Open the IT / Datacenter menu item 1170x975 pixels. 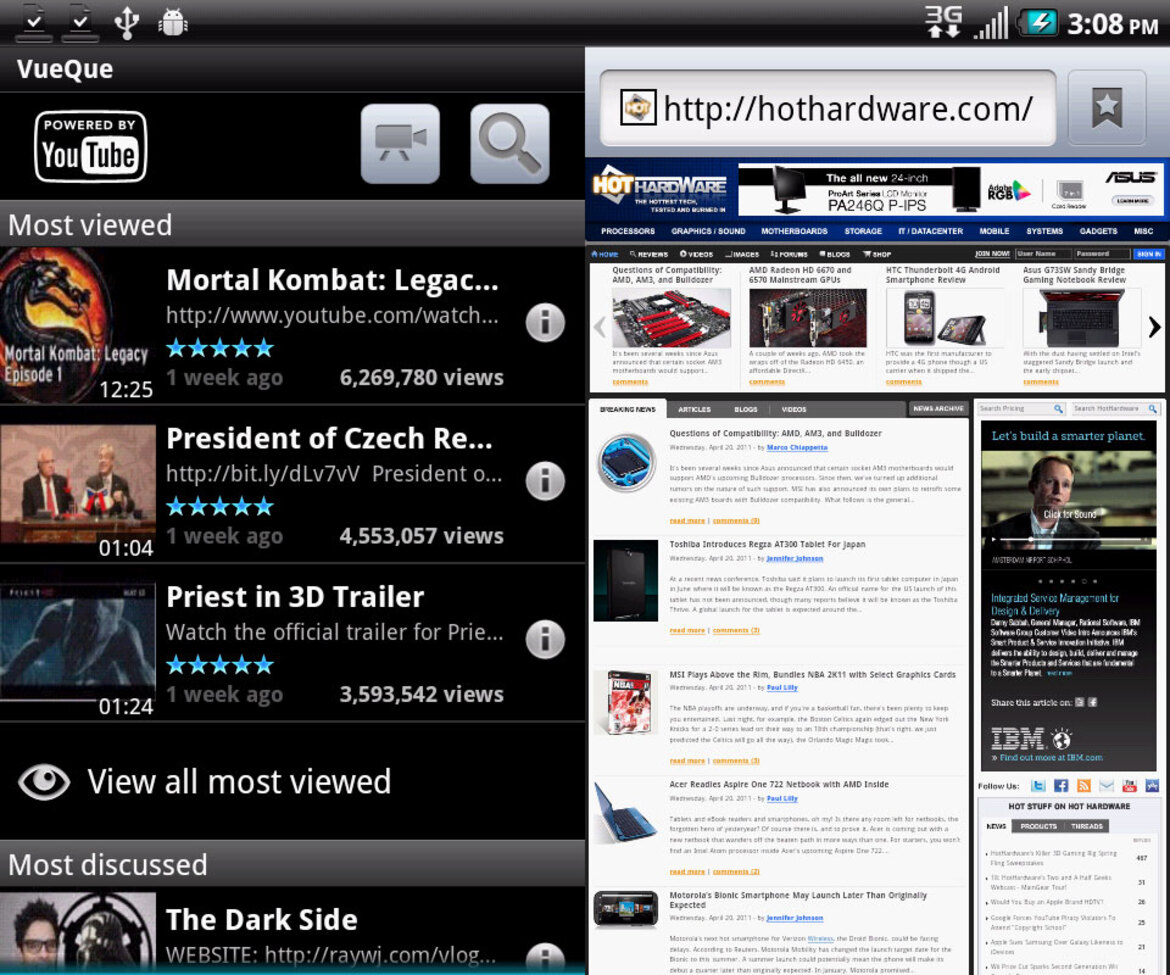pos(930,231)
